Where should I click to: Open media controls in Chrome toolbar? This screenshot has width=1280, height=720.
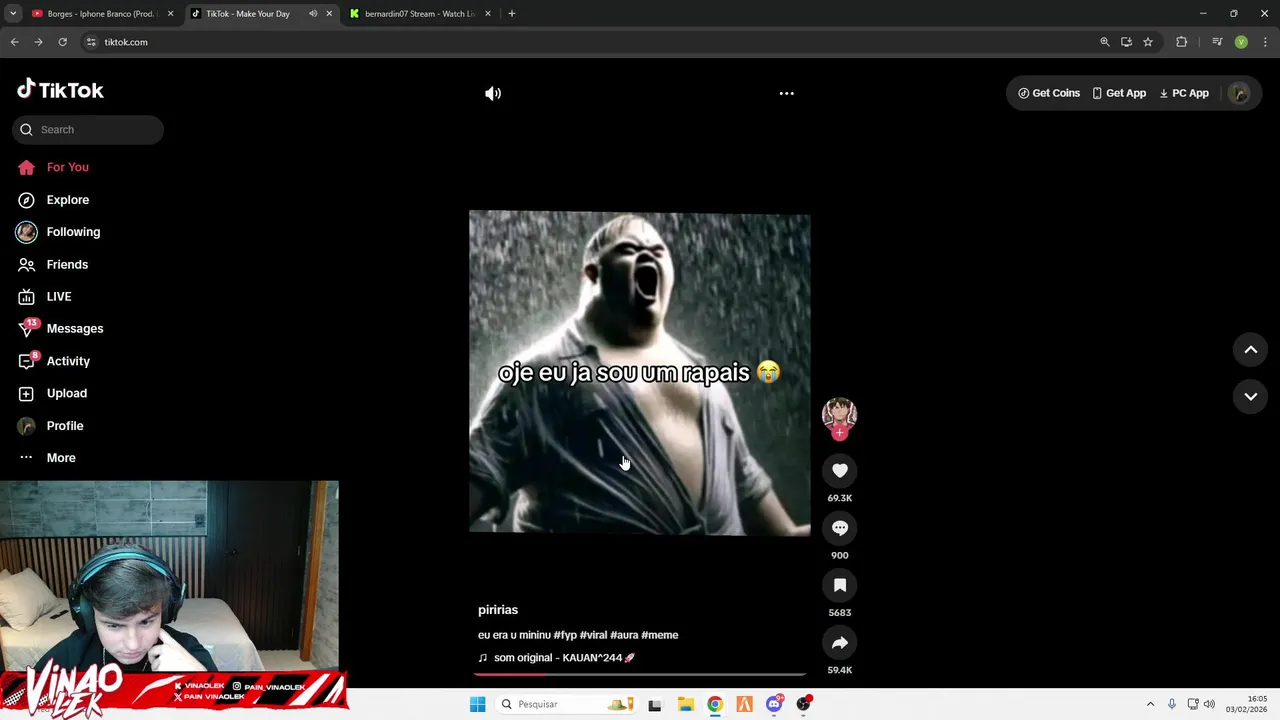(1217, 42)
